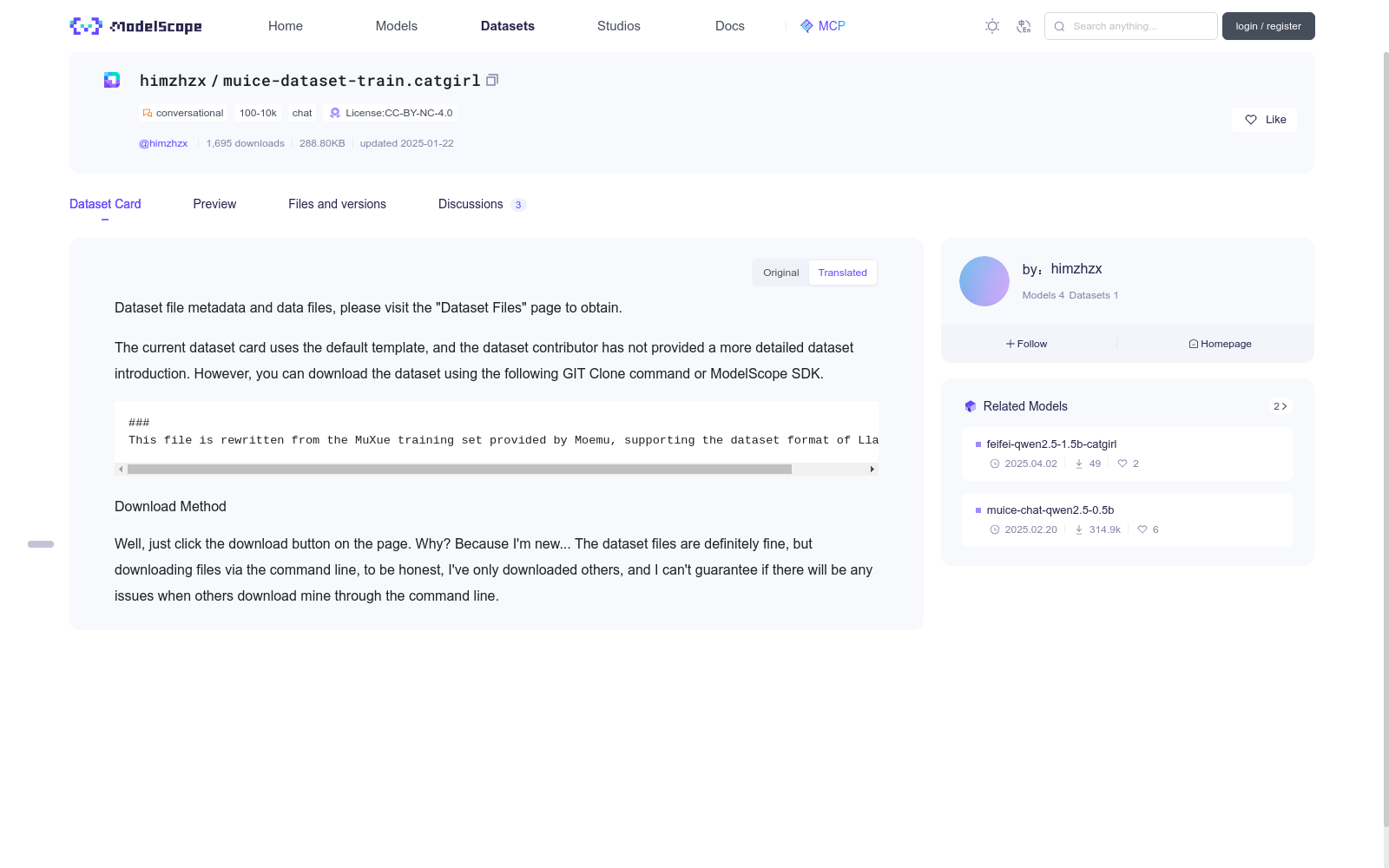Image resolution: width=1389 pixels, height=868 pixels.
Task: Open the Files and versions tab
Action: (x=337, y=204)
